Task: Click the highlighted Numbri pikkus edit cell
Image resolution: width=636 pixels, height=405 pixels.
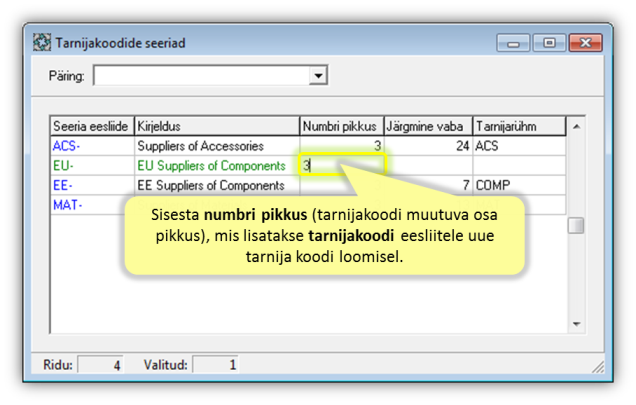Action: (x=342, y=166)
